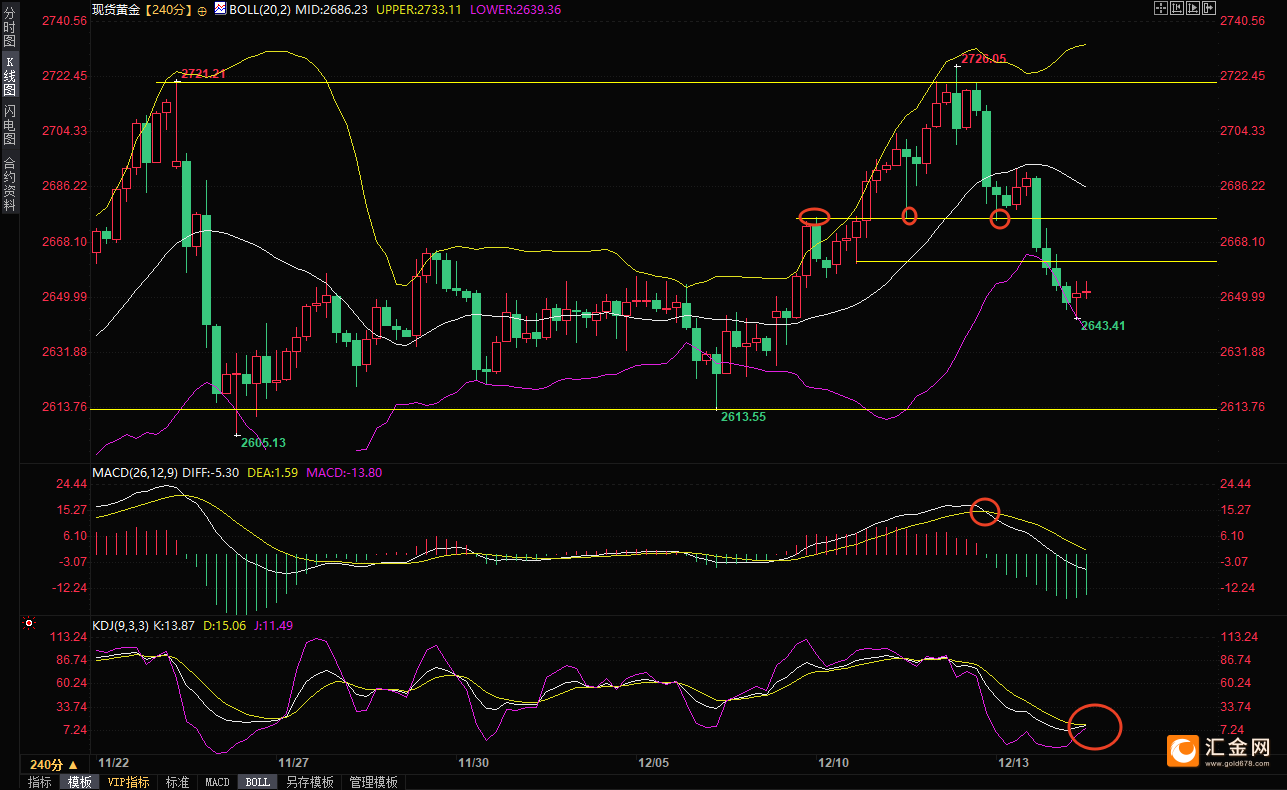1287x790 pixels.
Task: Click the 2721.21 peak price label
Action: click(x=203, y=73)
